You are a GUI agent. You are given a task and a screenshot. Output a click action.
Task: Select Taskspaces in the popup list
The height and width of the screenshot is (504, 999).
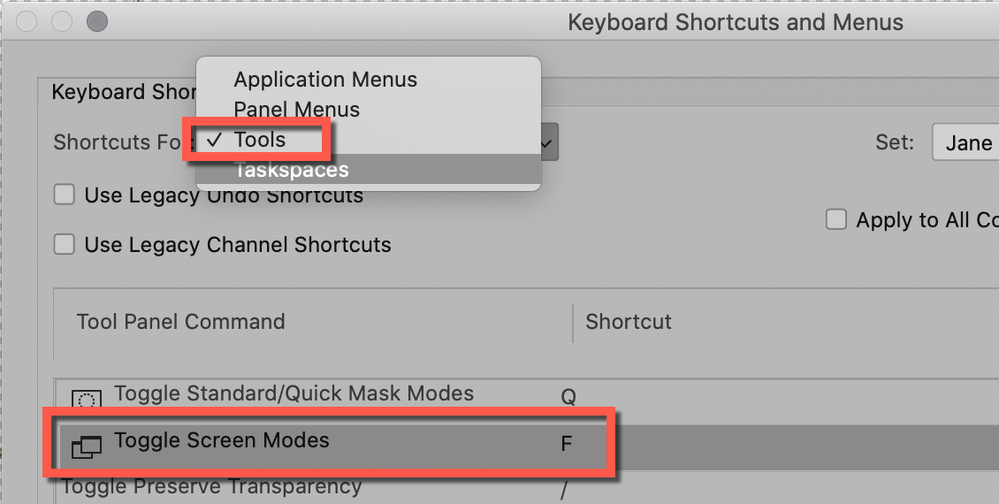tap(291, 170)
